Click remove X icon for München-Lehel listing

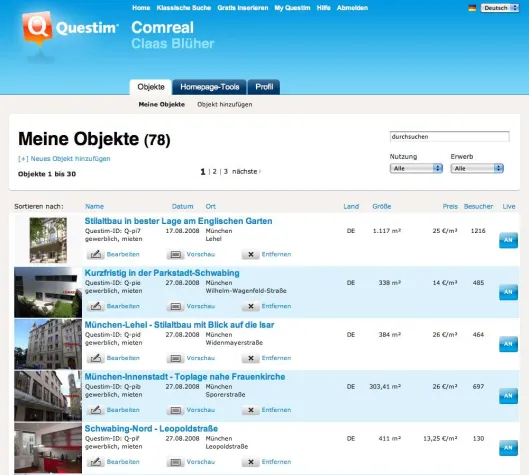click(251, 358)
